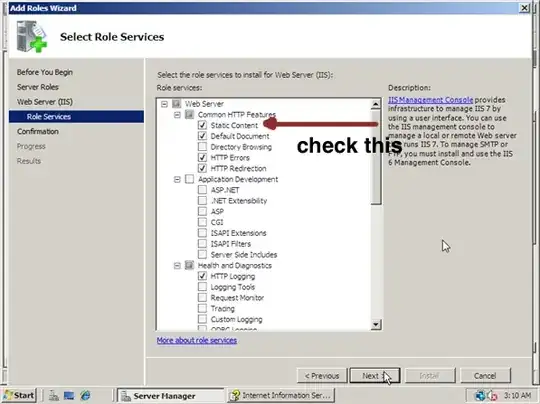
Task: Click the < Previous button
Action: 322,375
